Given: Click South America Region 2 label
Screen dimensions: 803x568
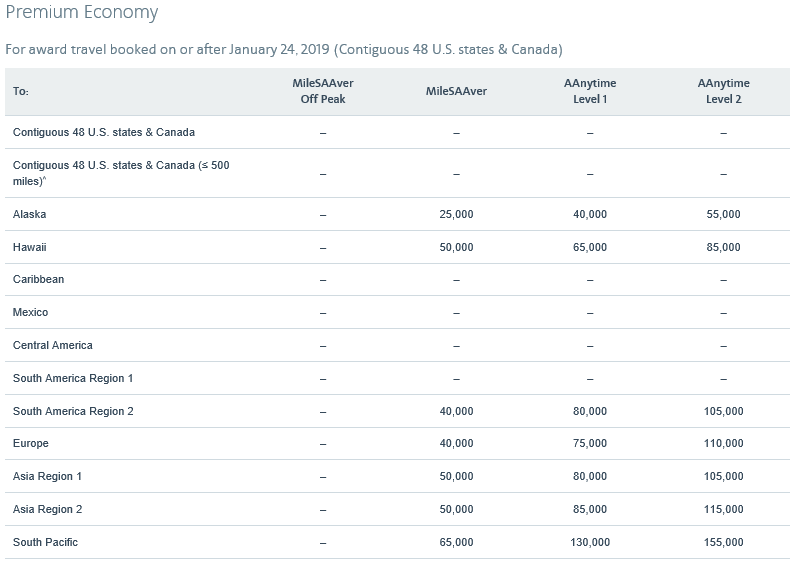Looking at the screenshot, I should [x=73, y=411].
